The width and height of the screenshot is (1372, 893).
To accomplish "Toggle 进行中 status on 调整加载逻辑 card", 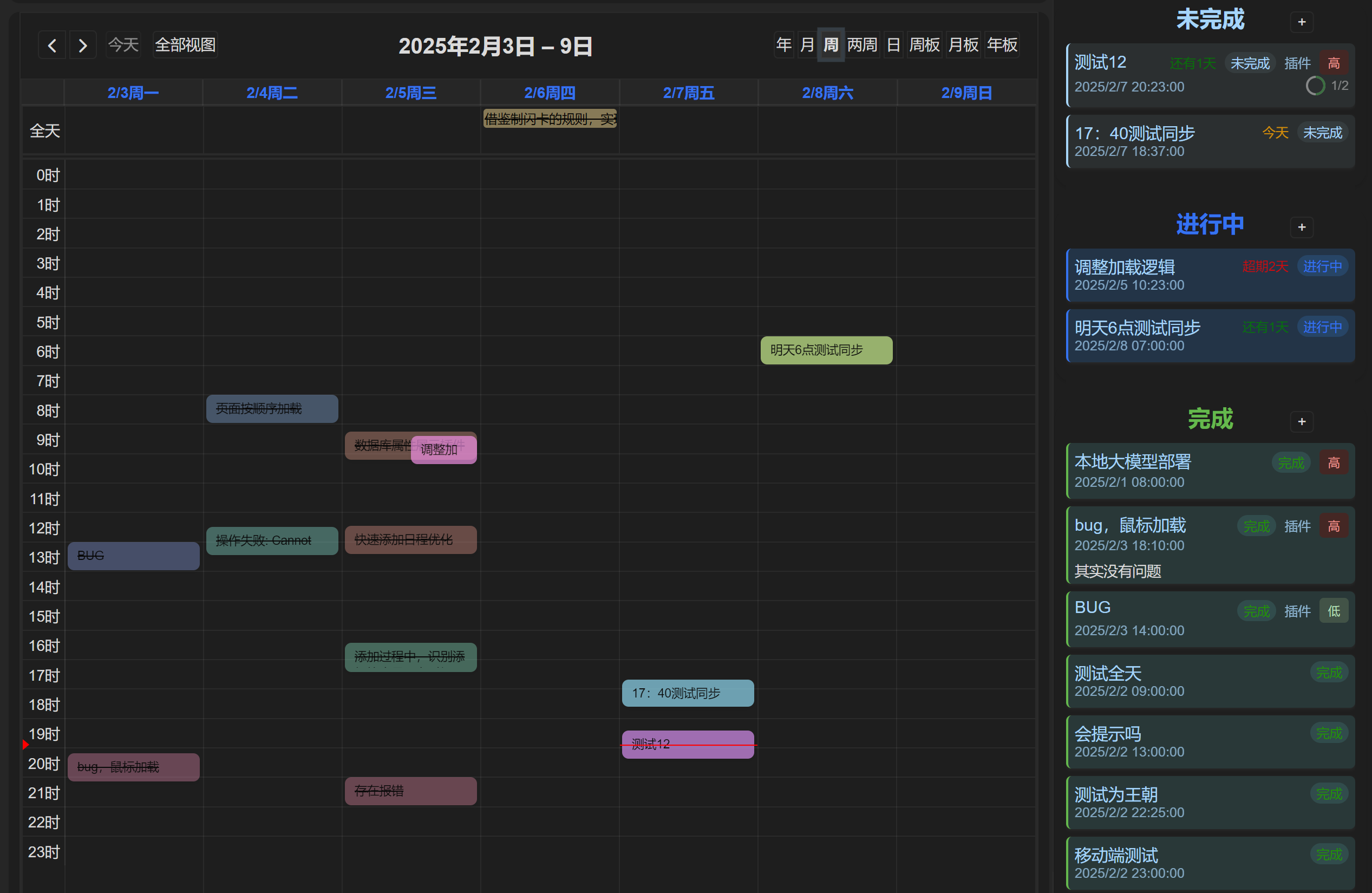I will (x=1322, y=266).
